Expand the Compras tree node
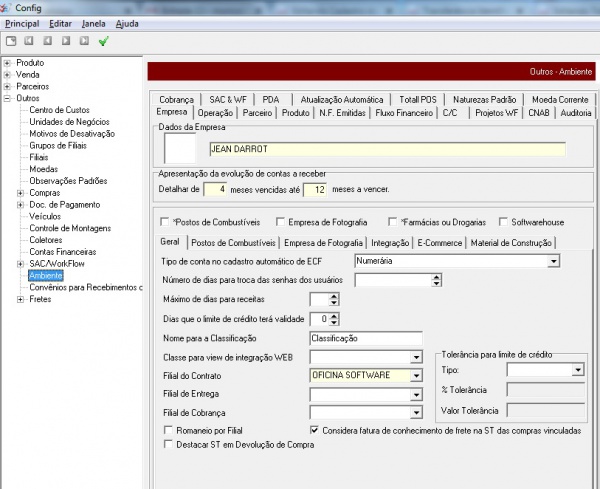The image size is (600, 489). coord(20,192)
